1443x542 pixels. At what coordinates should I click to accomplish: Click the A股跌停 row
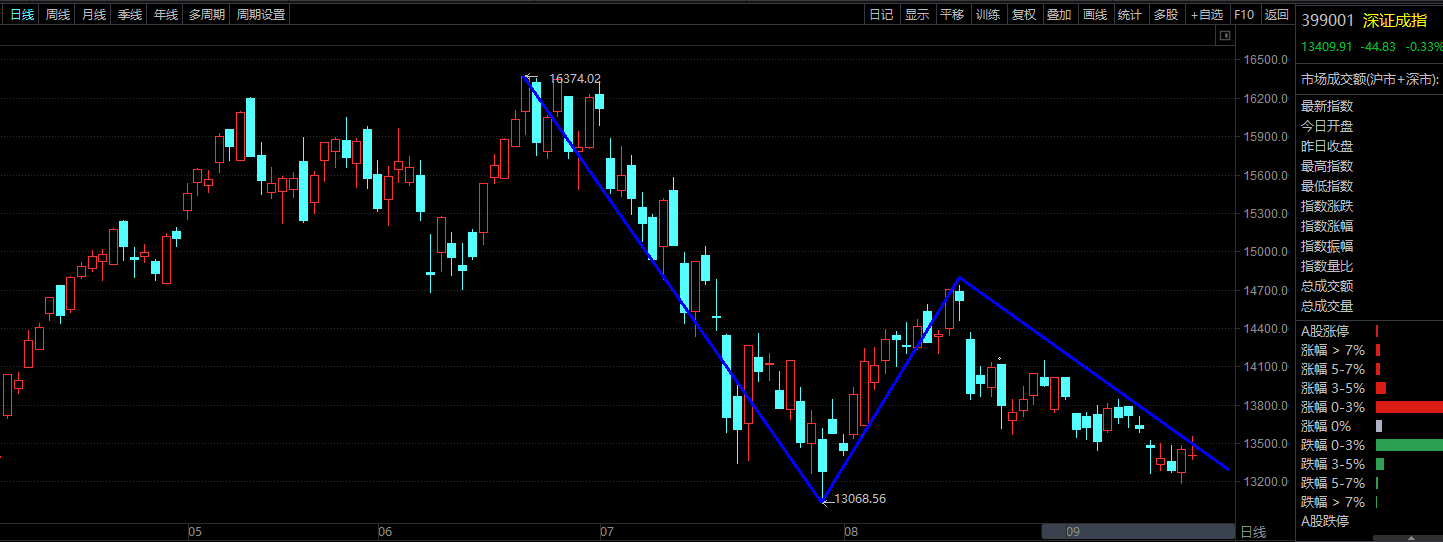point(1370,521)
